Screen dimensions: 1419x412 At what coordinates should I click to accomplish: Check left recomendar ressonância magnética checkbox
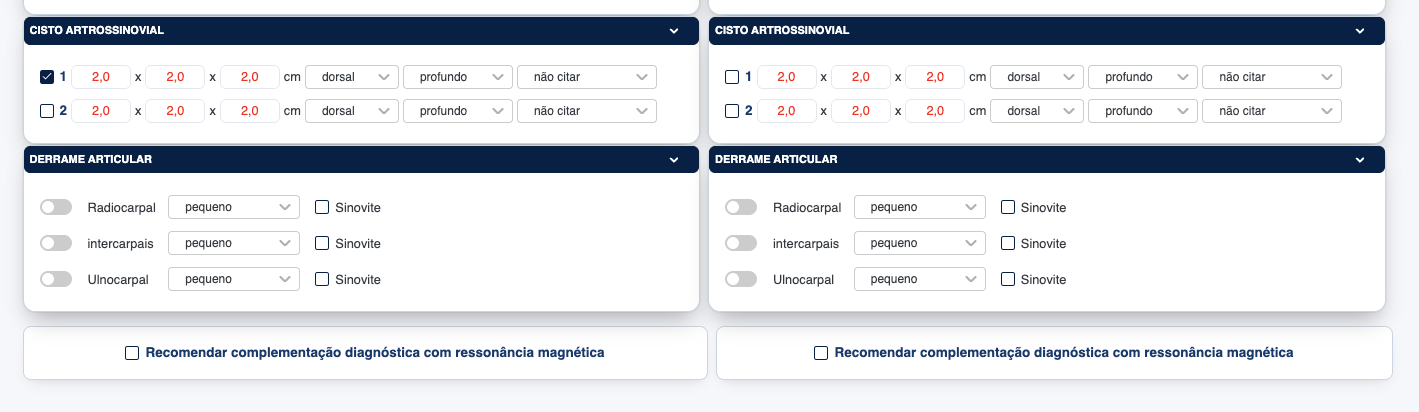coord(132,352)
